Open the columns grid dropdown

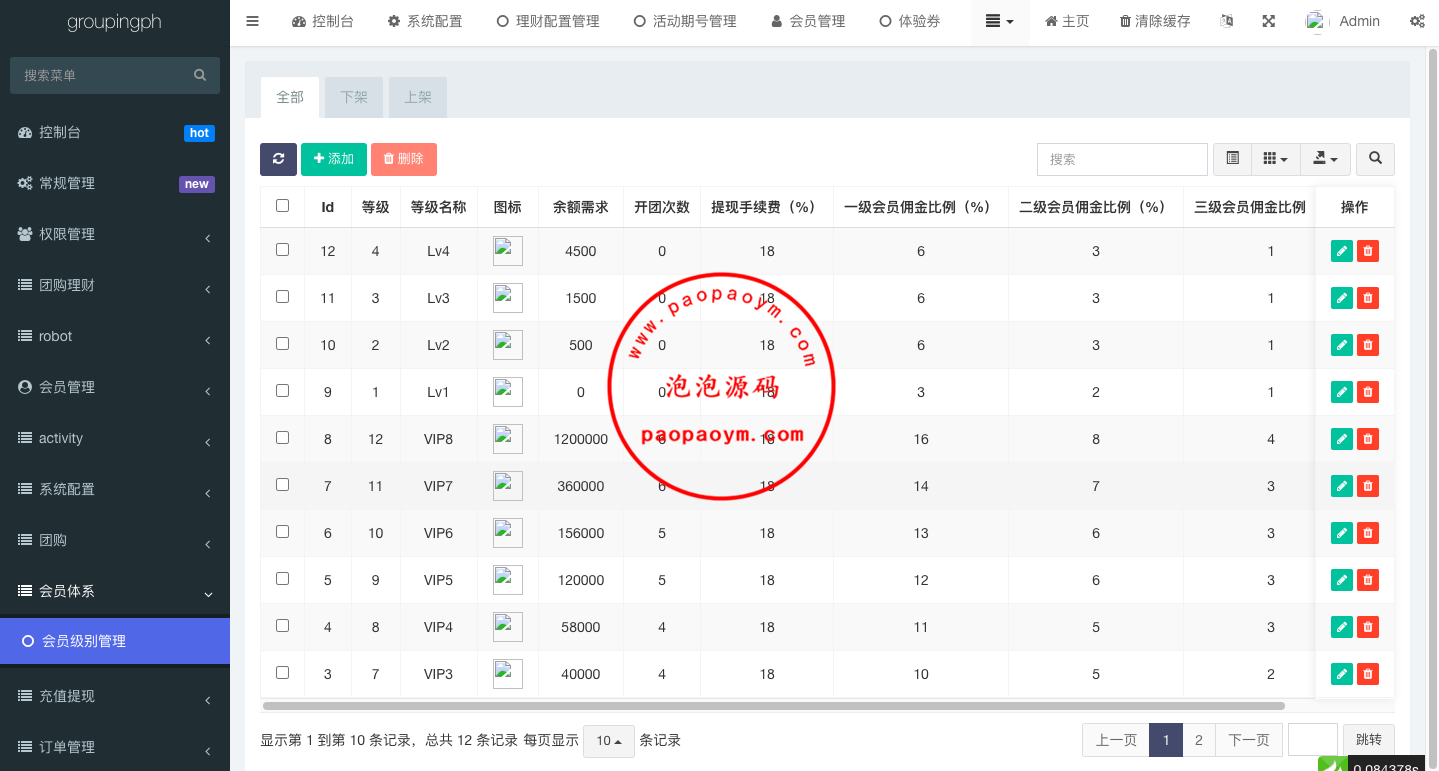(x=1275, y=159)
